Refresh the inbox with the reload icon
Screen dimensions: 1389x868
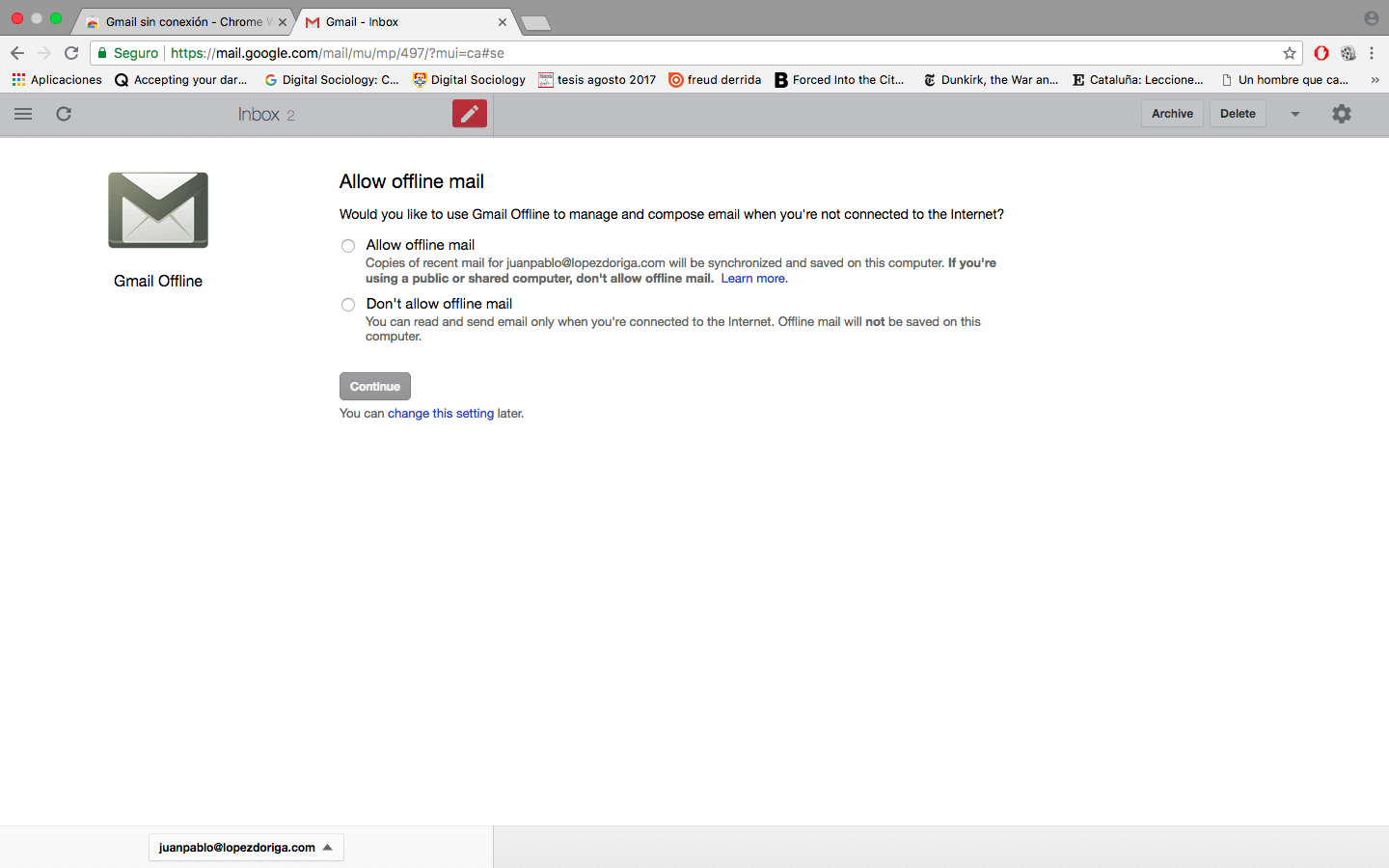click(x=64, y=113)
